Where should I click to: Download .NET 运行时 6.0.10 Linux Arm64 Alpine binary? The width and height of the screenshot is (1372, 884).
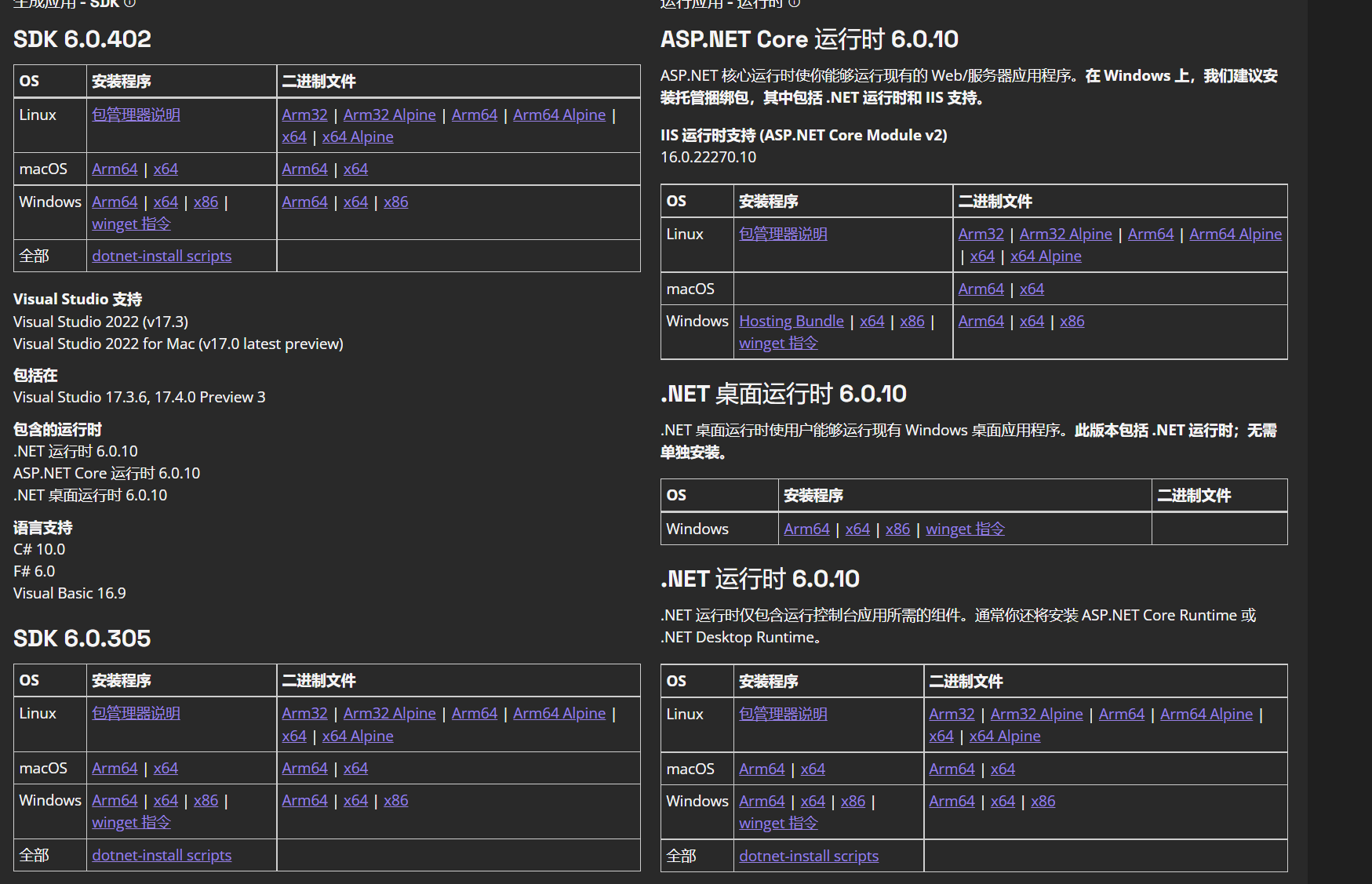pos(1206,714)
